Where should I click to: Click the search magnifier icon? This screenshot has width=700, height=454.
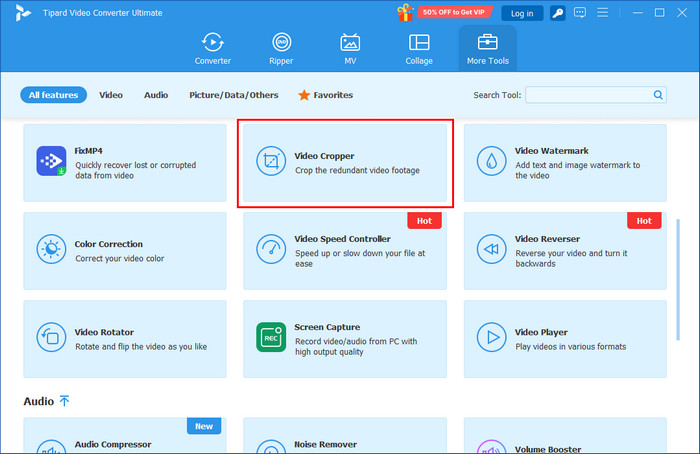point(658,95)
